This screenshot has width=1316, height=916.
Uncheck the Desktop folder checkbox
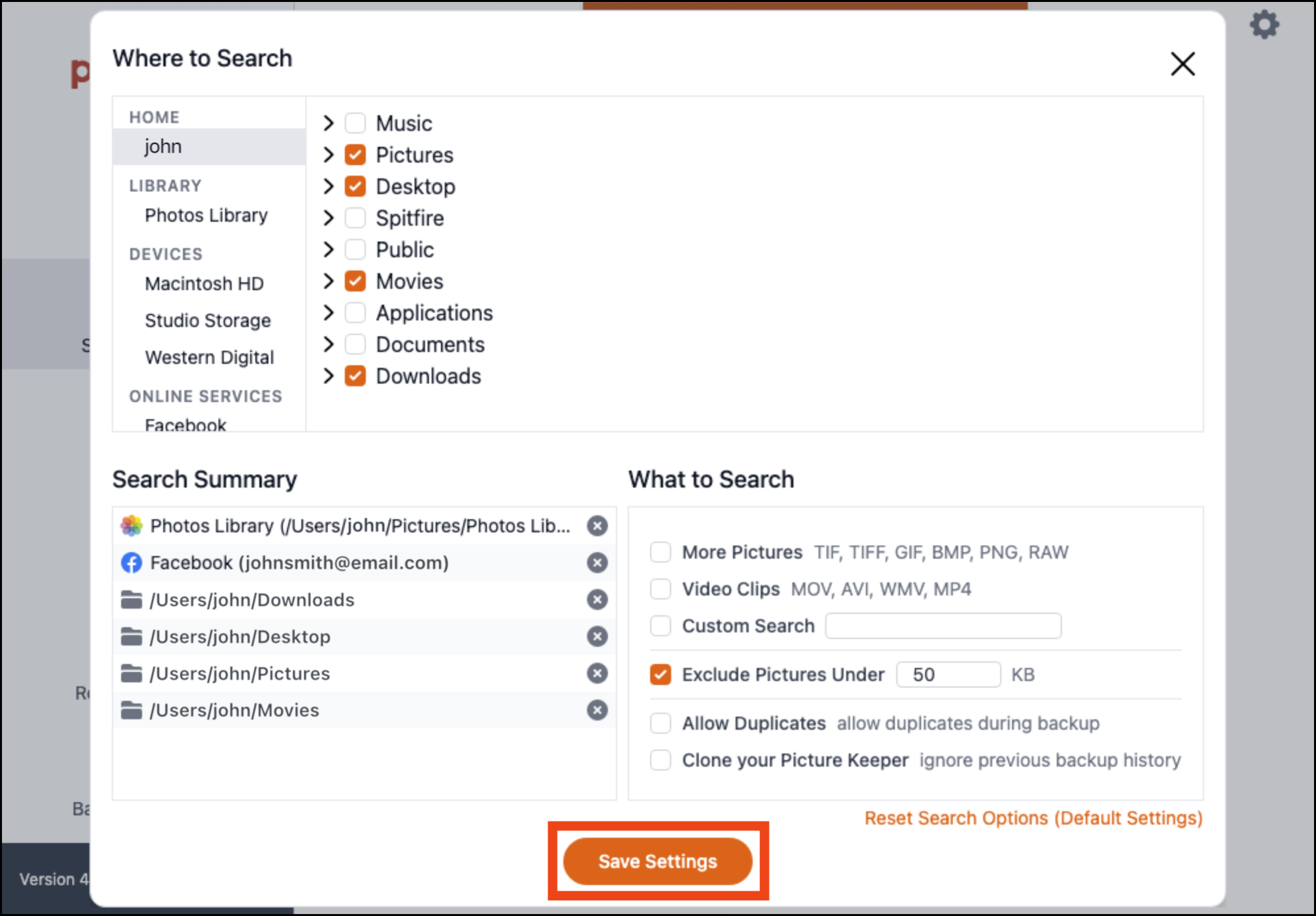point(355,186)
